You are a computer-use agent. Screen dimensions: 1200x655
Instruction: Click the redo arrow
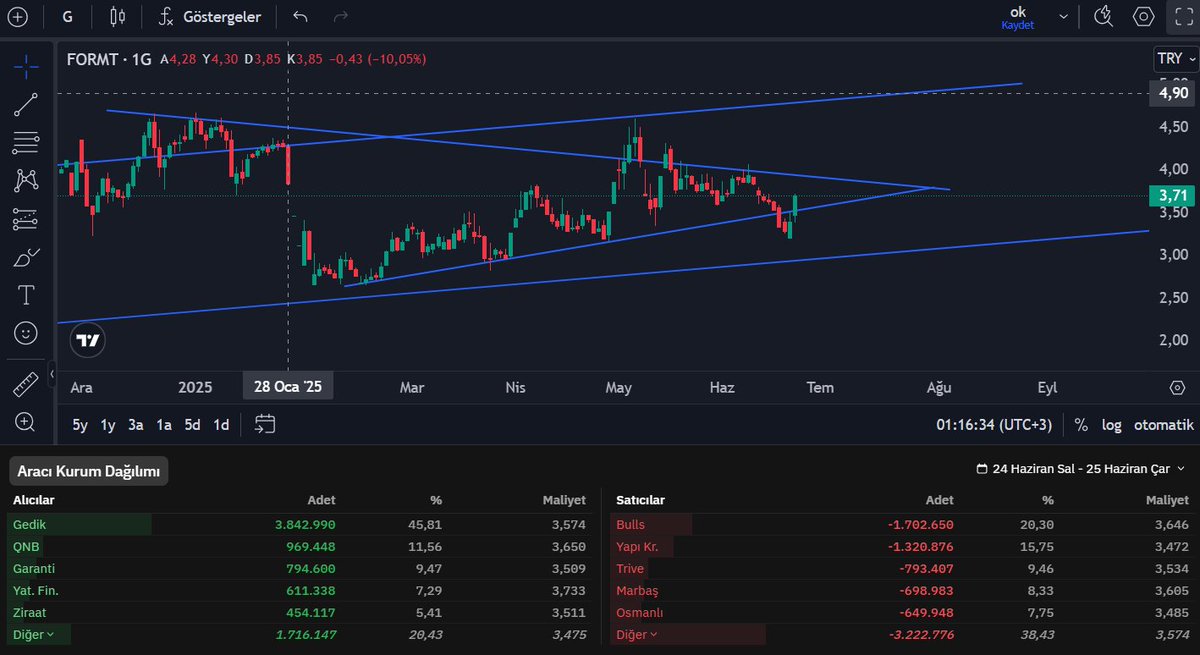pyautogui.click(x=340, y=16)
